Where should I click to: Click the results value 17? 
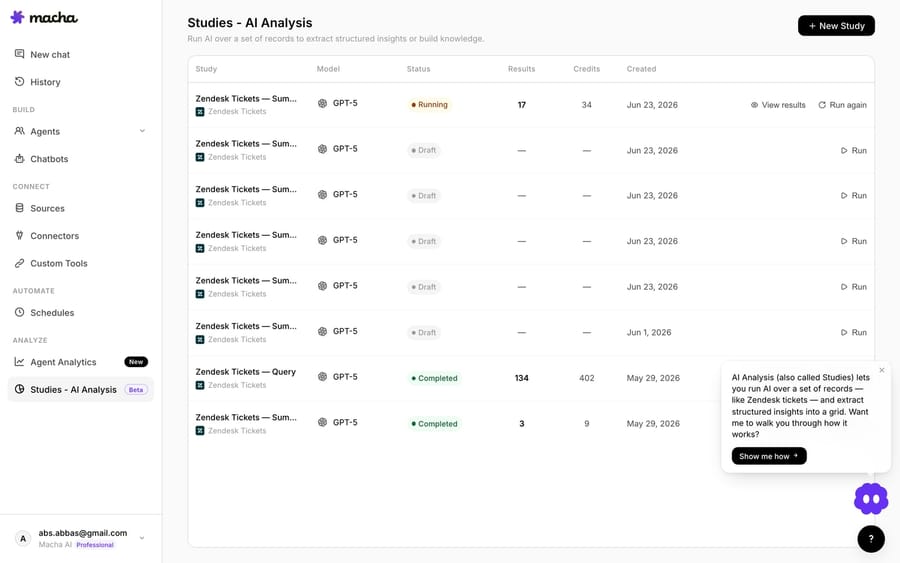pyautogui.click(x=521, y=105)
